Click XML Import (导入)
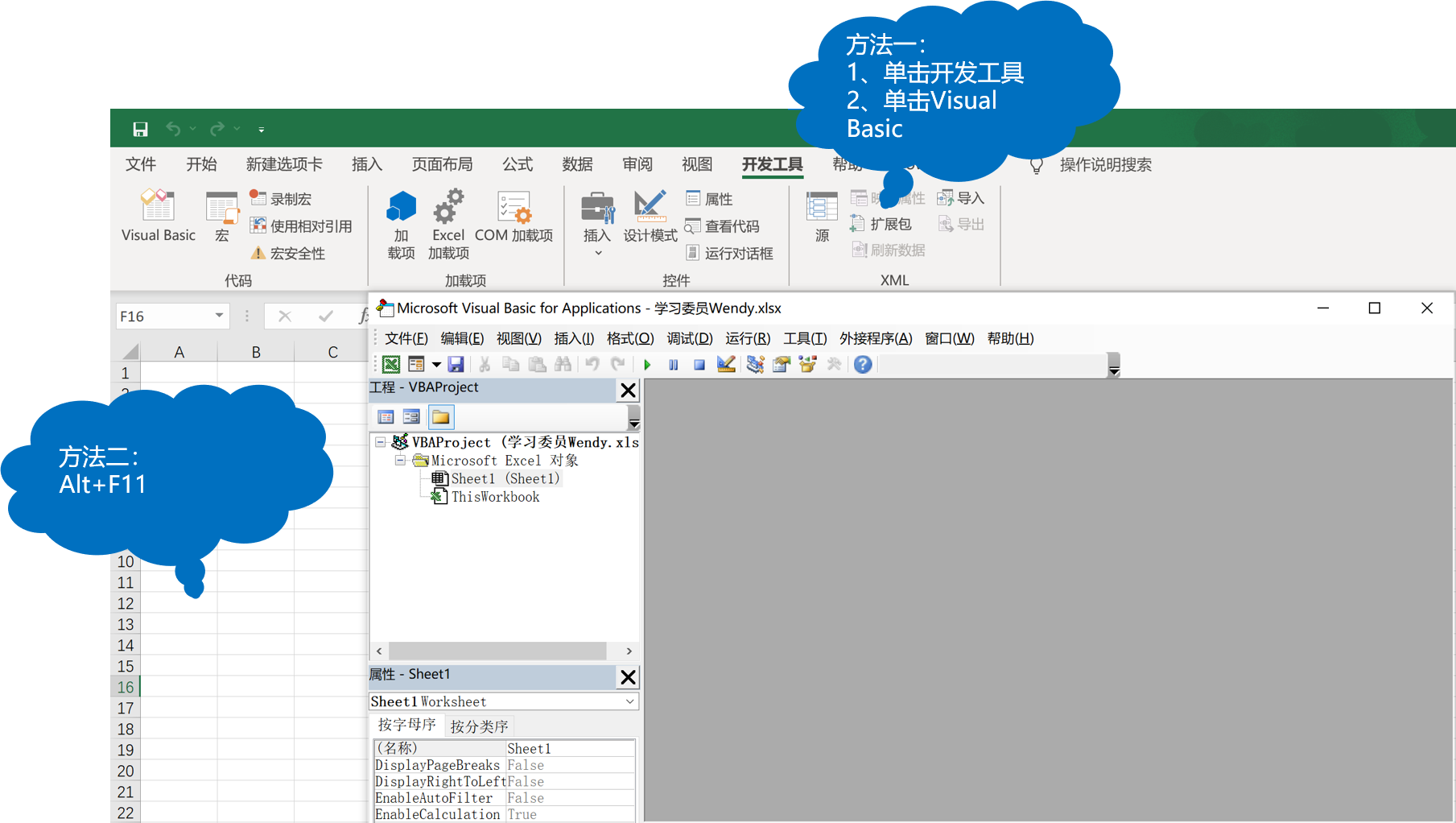1456x823 pixels. [961, 198]
